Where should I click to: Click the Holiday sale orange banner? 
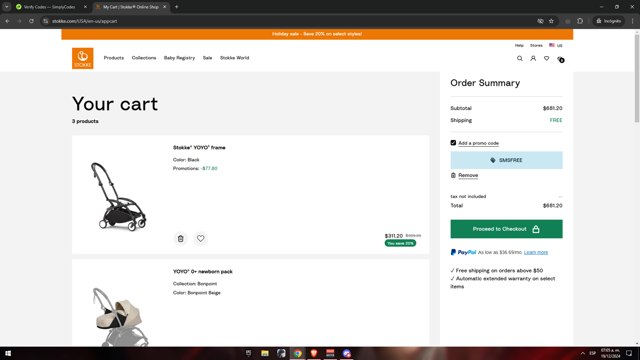click(x=317, y=34)
